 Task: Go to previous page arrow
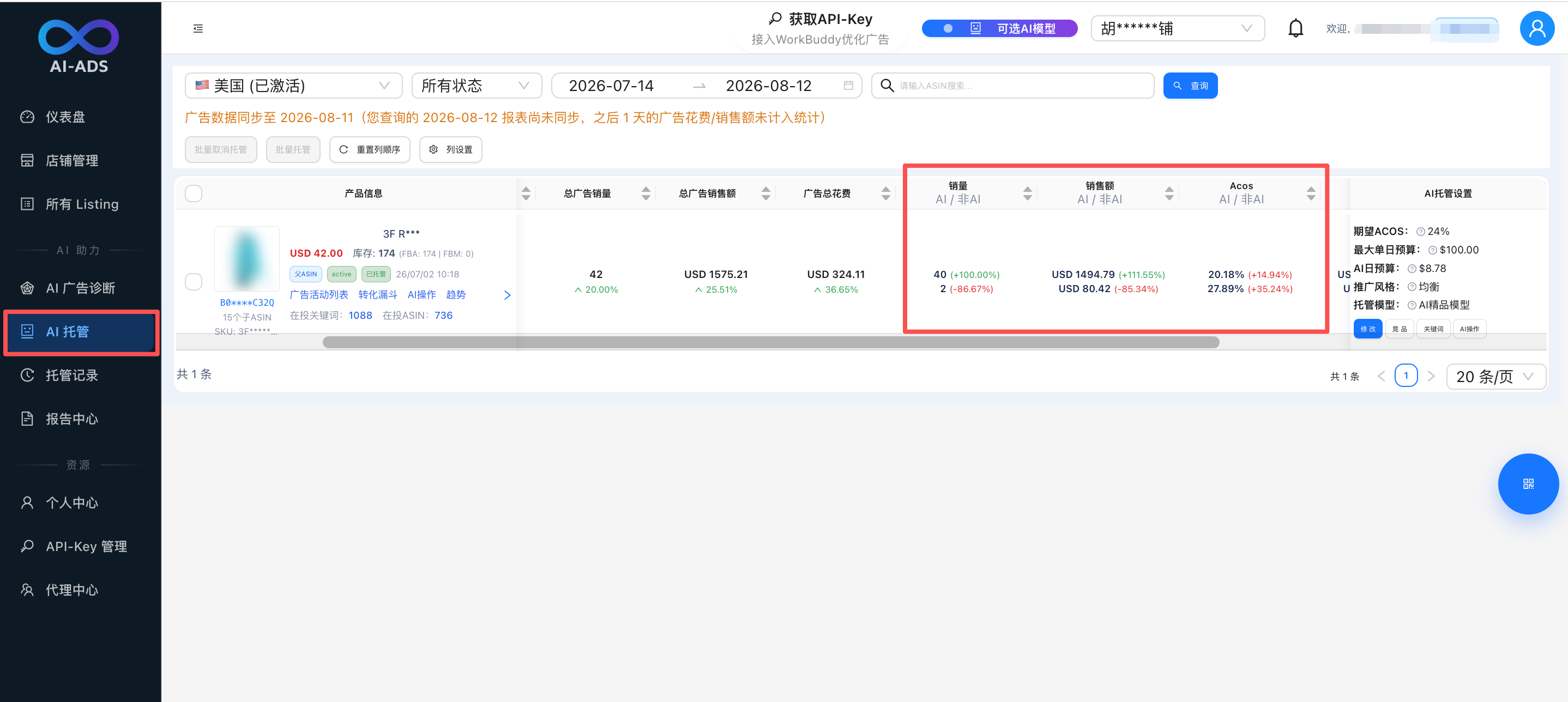1381,376
